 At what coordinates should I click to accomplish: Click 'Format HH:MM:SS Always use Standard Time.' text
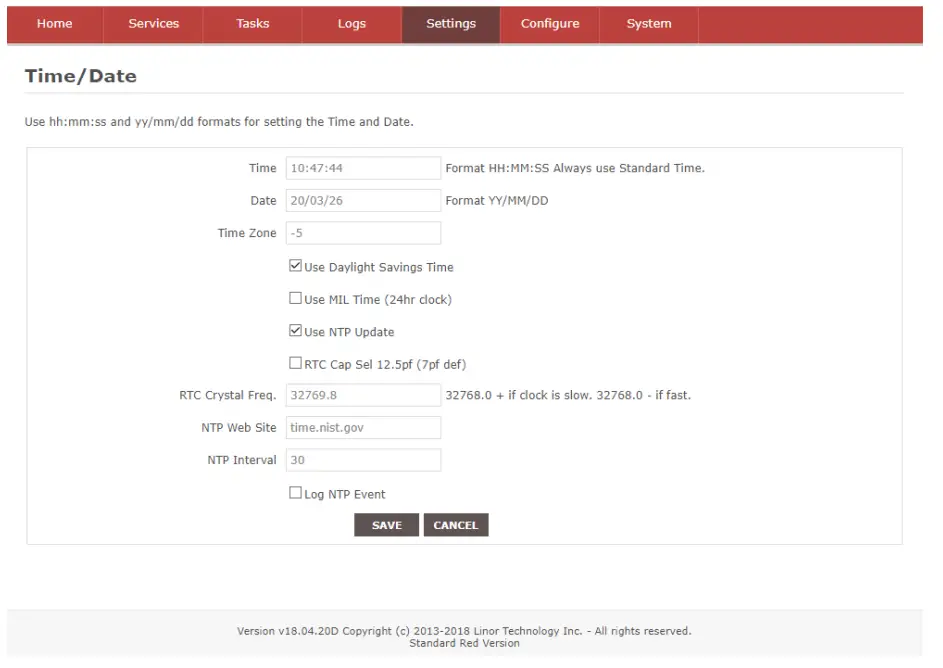[x=575, y=168]
